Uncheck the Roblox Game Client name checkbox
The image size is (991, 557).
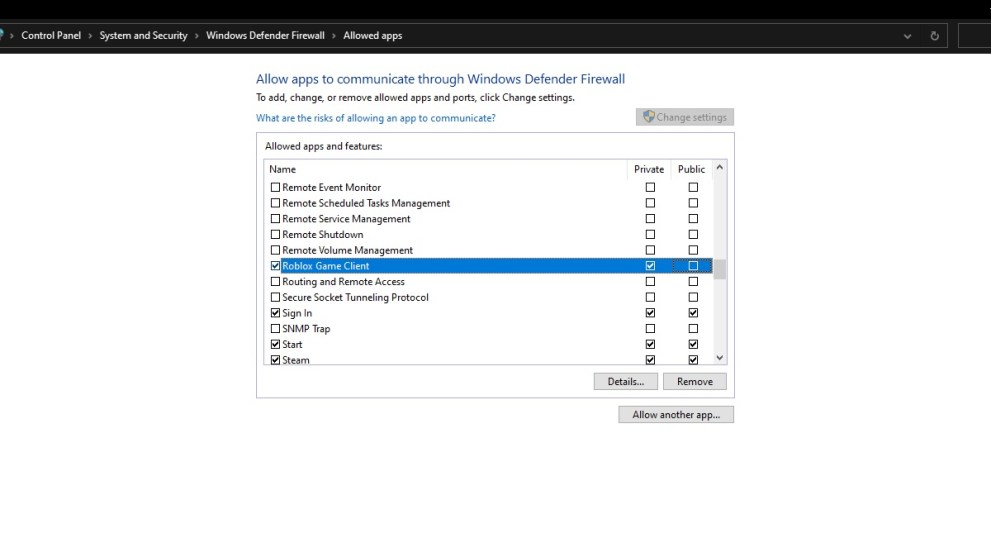[x=275, y=266]
